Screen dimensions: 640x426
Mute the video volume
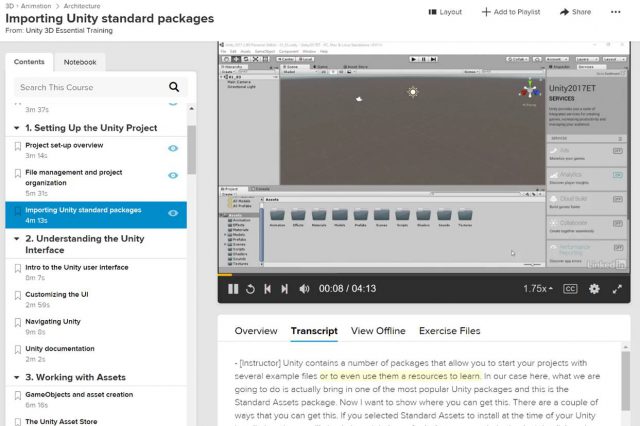click(304, 289)
